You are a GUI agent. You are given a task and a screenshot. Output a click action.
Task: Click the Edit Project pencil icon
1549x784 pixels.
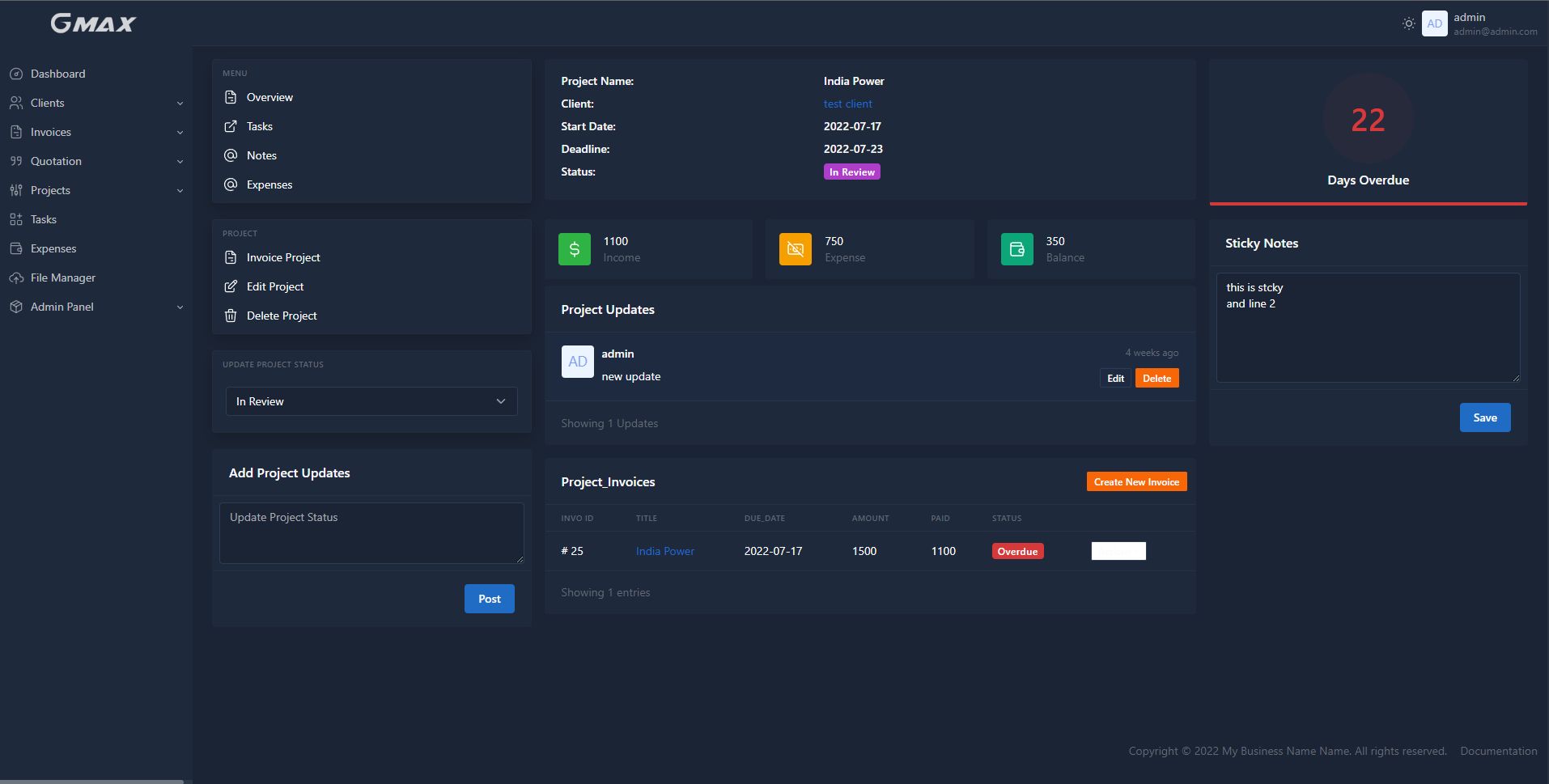click(231, 286)
